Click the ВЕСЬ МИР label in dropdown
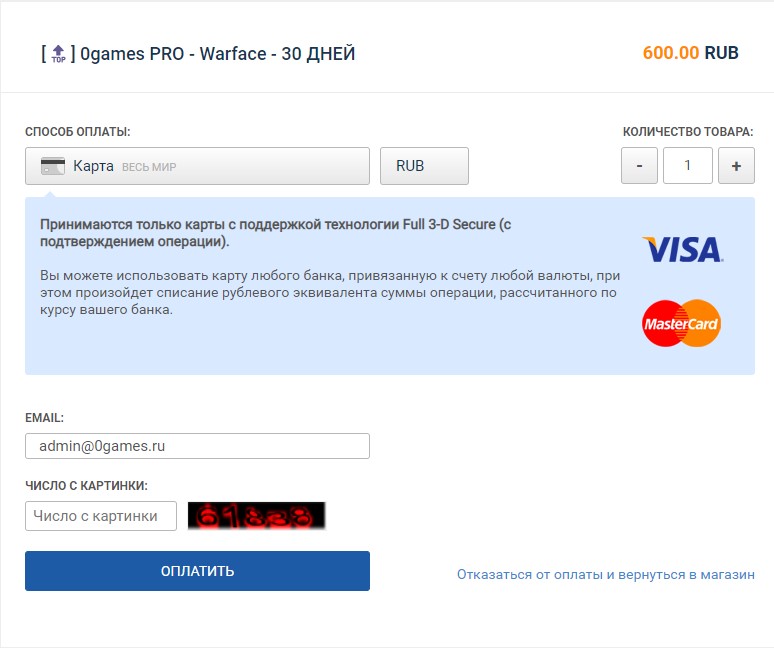Screen dimensions: 774x648 coord(149,167)
